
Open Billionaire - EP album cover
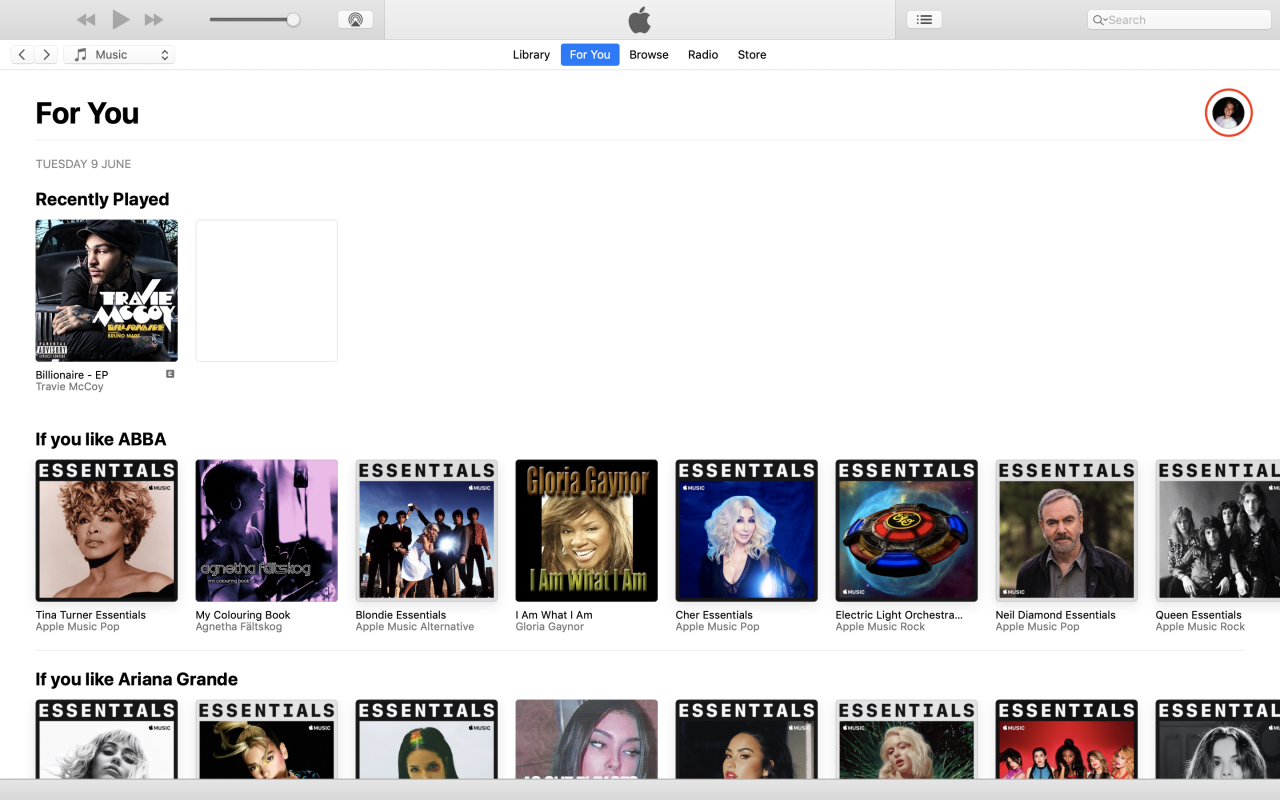click(107, 291)
